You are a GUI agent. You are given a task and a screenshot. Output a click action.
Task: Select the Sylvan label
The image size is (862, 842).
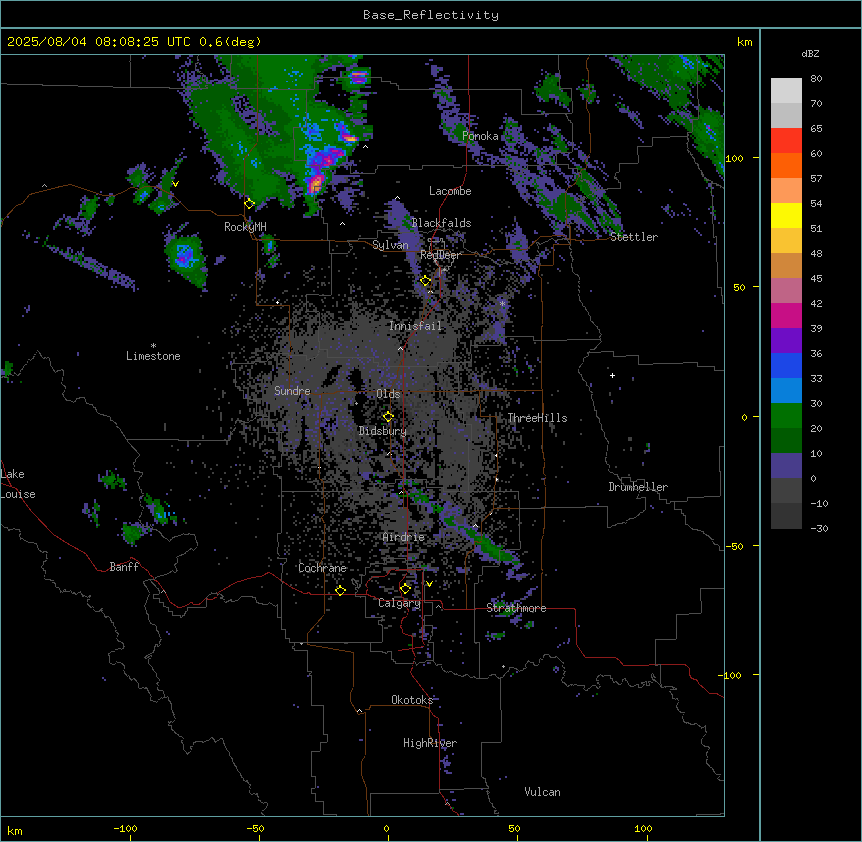coord(390,245)
